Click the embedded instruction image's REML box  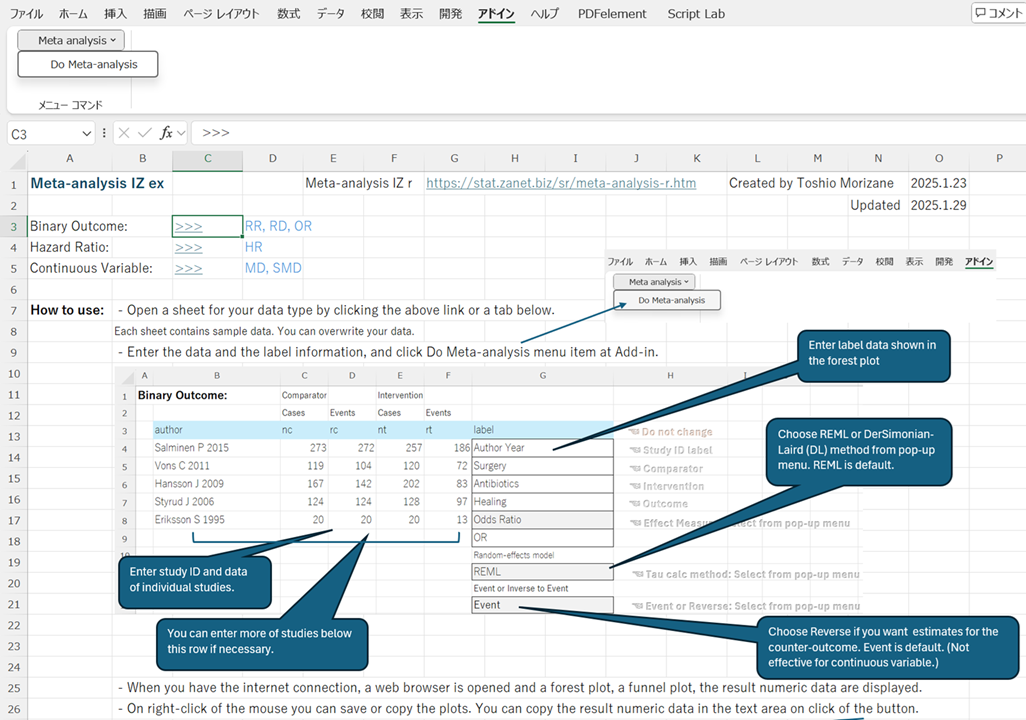tap(542, 571)
